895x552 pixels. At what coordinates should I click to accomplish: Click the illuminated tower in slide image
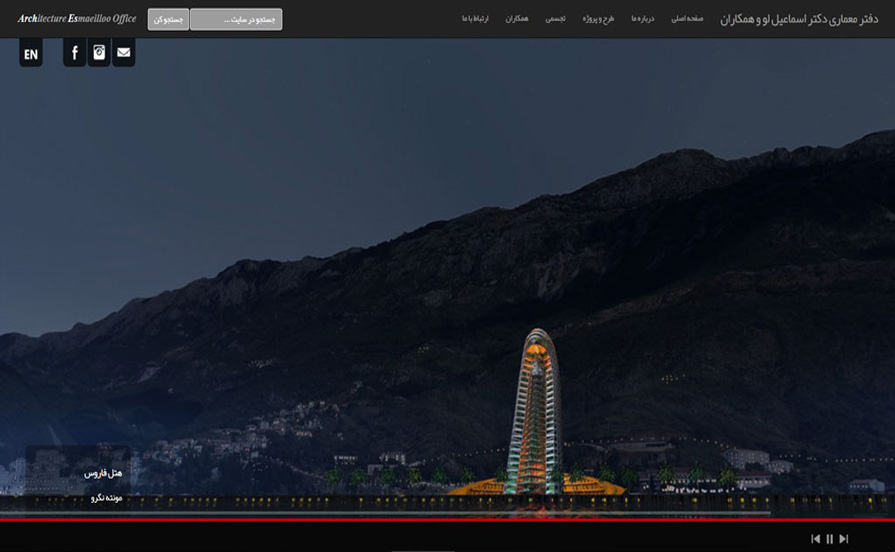(x=537, y=410)
